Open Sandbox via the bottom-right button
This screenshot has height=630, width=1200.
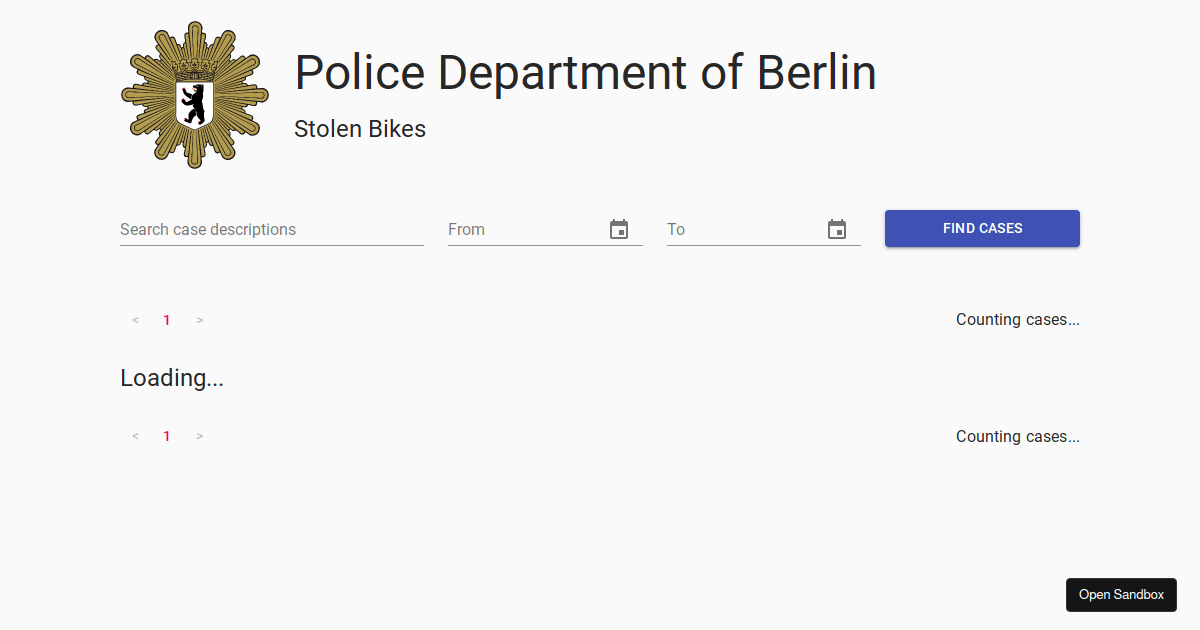[1121, 595]
